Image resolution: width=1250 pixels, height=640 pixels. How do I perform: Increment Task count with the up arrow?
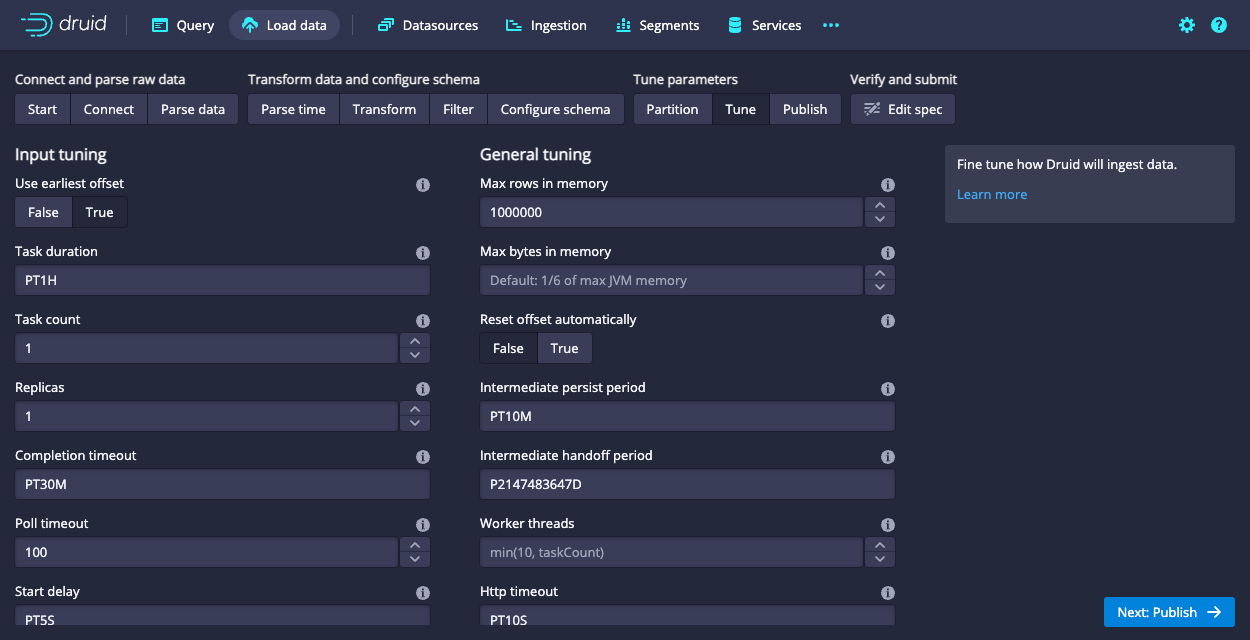pos(414,341)
